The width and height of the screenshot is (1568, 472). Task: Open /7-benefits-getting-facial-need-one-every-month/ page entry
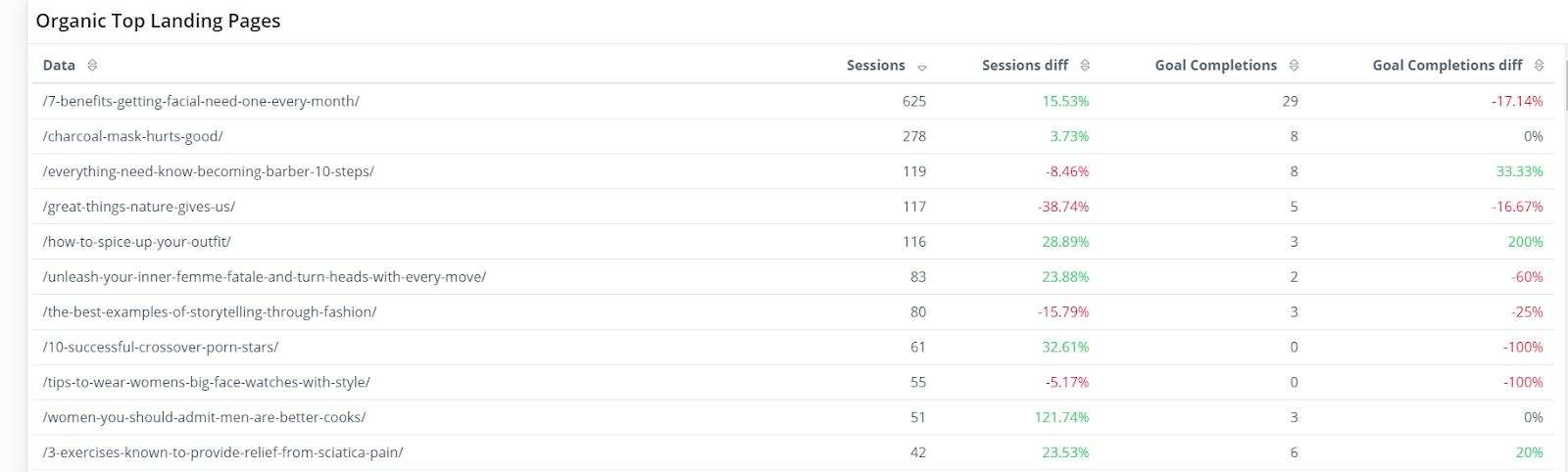(794, 101)
